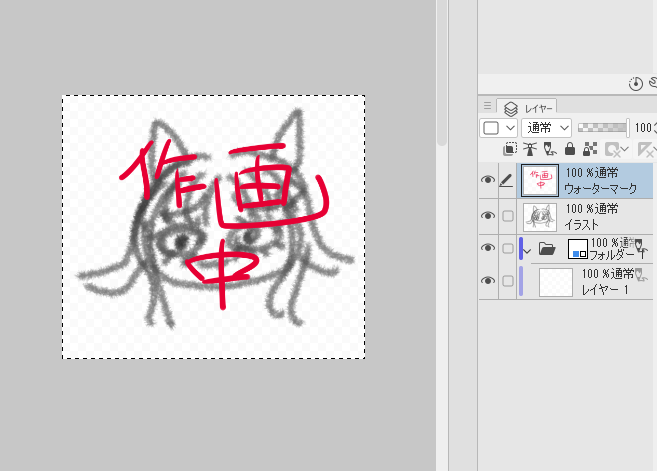Click the timer clock icon above layer panel
The width and height of the screenshot is (657, 471).
[x=636, y=83]
